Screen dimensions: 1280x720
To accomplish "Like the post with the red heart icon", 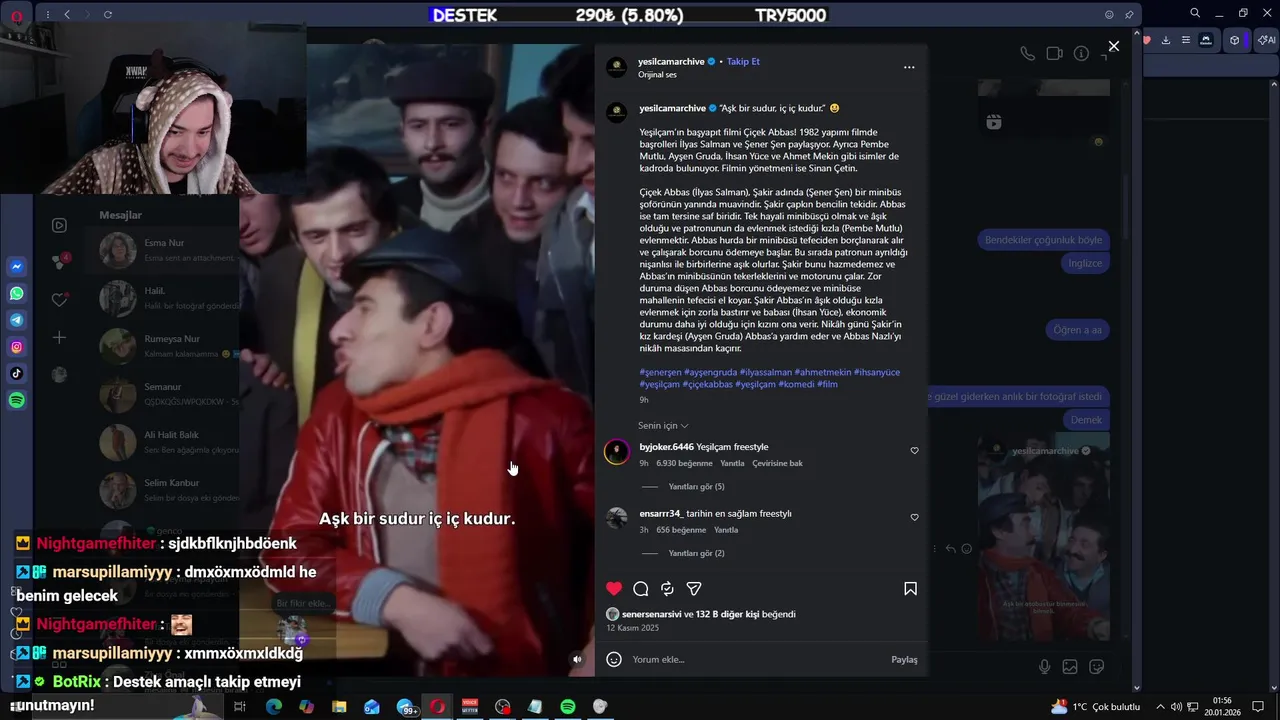I will pyautogui.click(x=614, y=589).
